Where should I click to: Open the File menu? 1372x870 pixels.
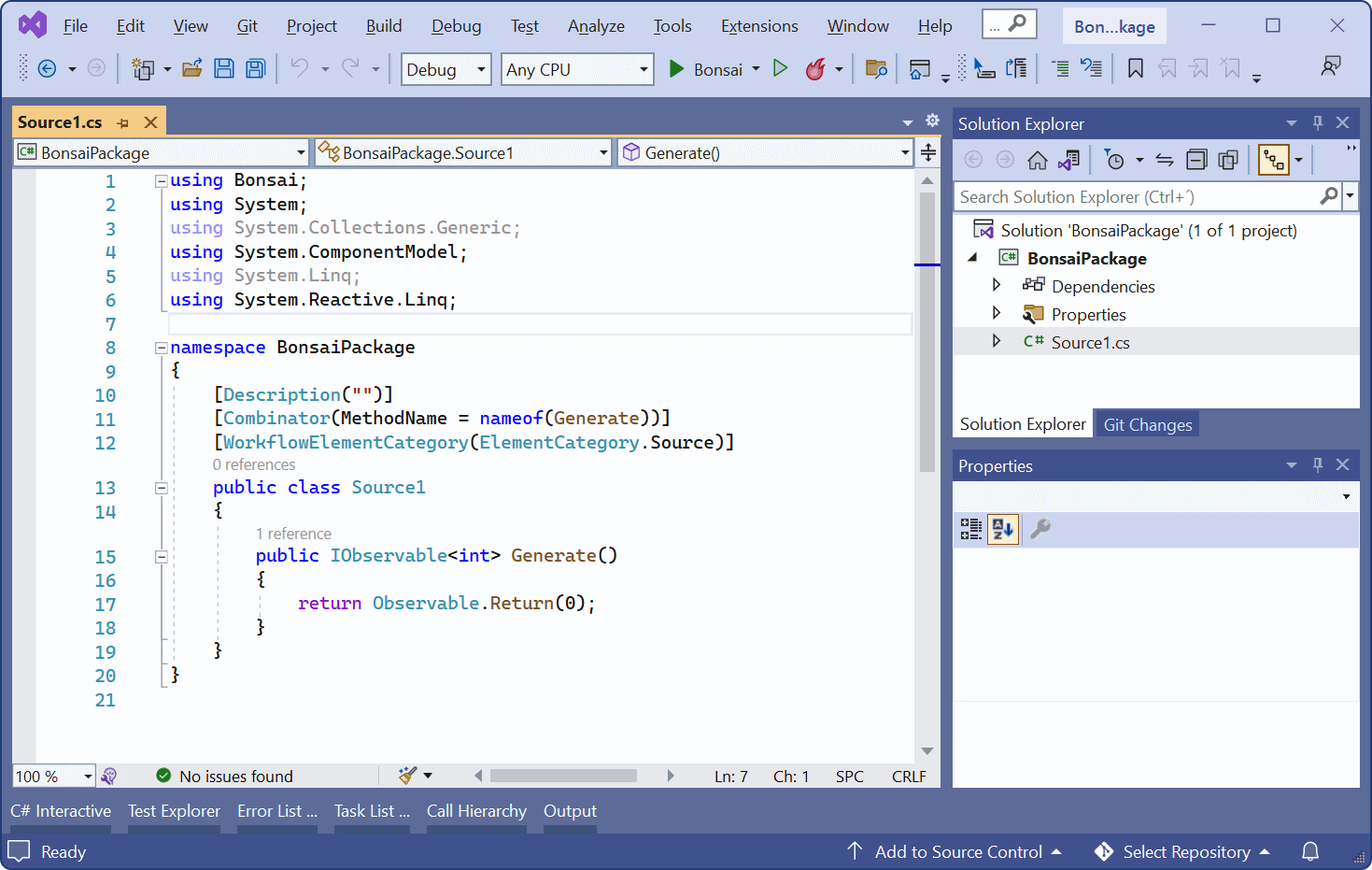tap(75, 26)
